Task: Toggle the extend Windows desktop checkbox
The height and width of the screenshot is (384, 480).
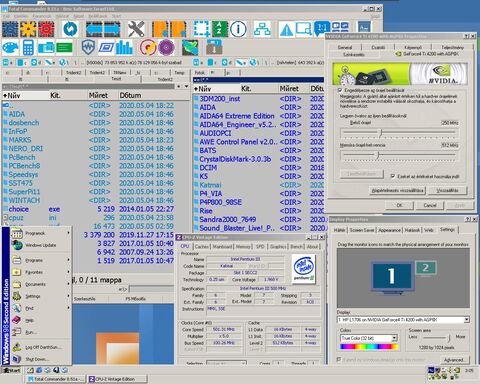Action: click(x=339, y=360)
